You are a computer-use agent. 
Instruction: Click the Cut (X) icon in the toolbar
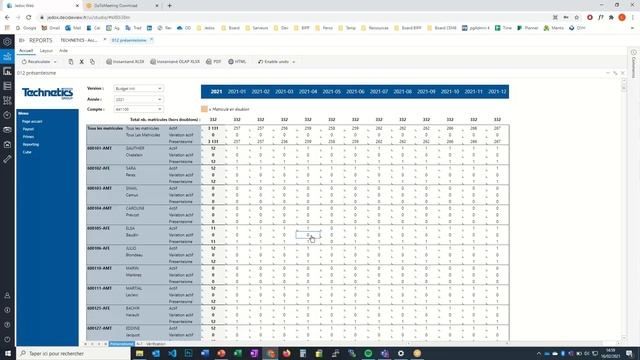click(x=82, y=62)
